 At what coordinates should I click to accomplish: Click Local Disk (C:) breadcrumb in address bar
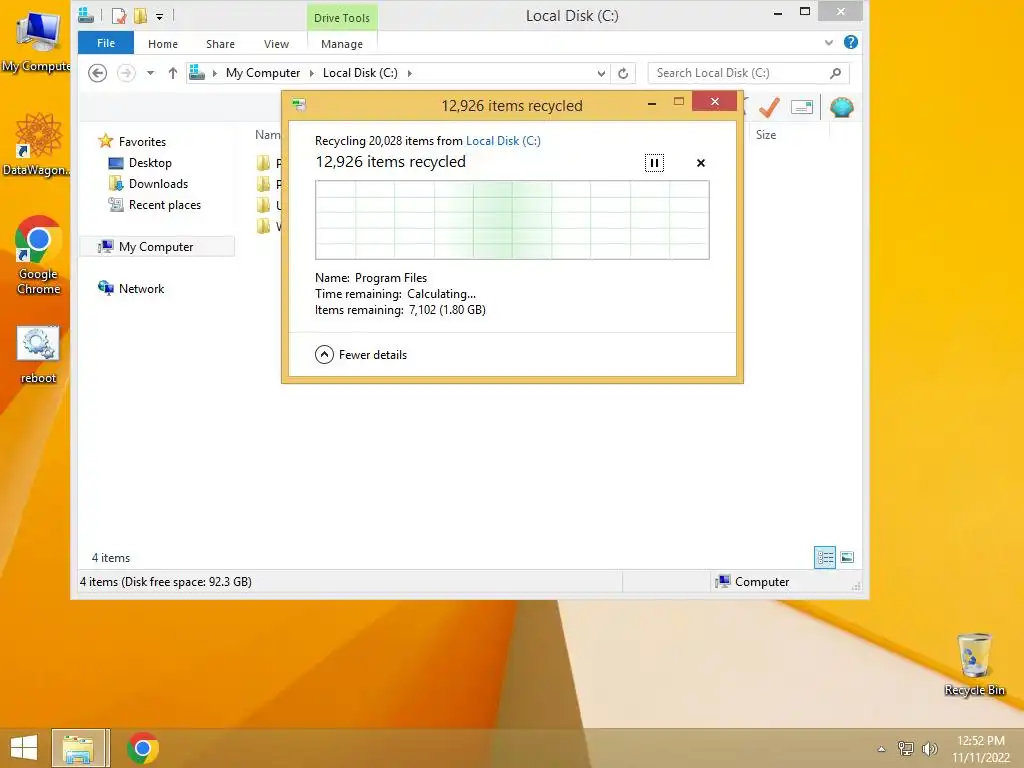[360, 73]
